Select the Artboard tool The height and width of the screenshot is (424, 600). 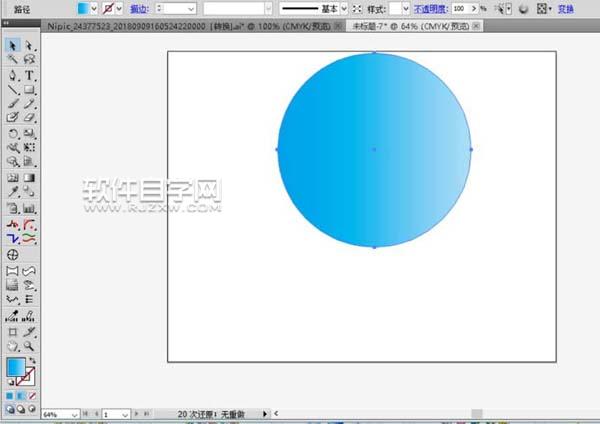pyautogui.click(x=13, y=332)
